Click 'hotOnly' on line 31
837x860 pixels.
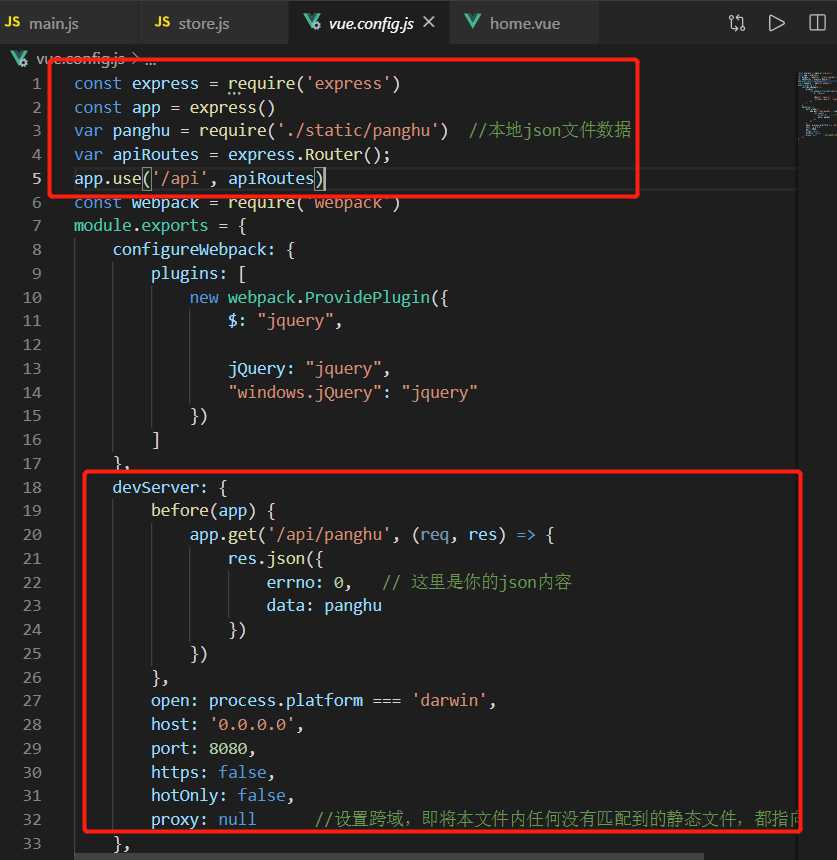184,796
